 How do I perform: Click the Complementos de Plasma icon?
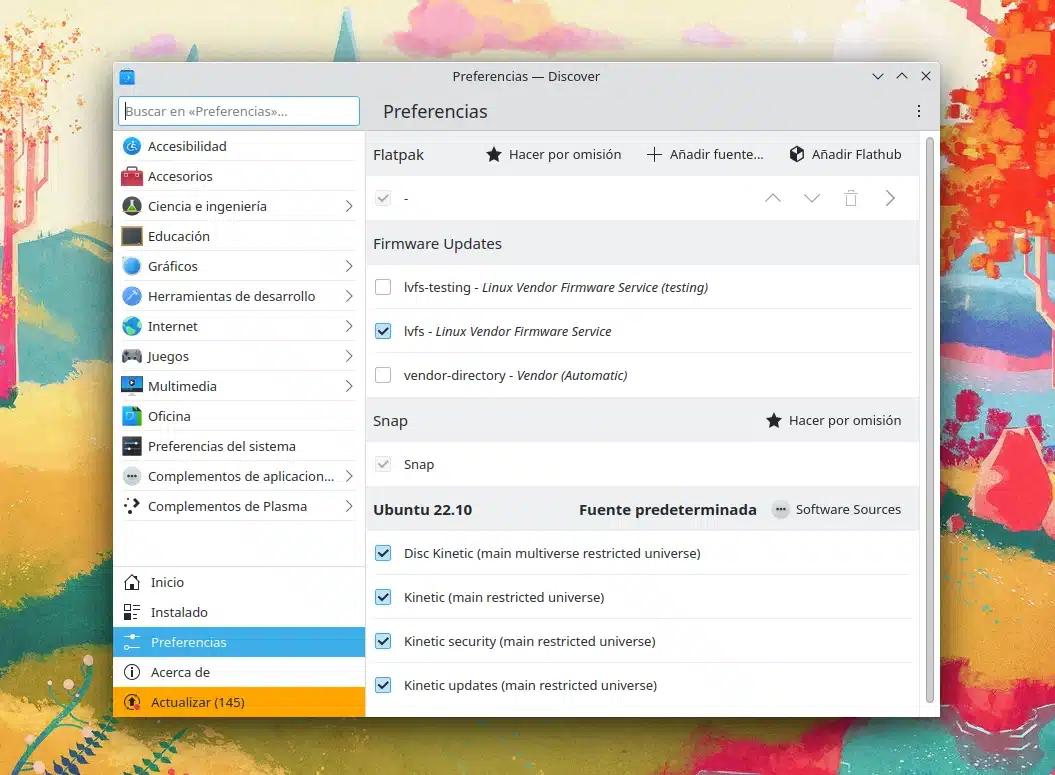(132, 506)
